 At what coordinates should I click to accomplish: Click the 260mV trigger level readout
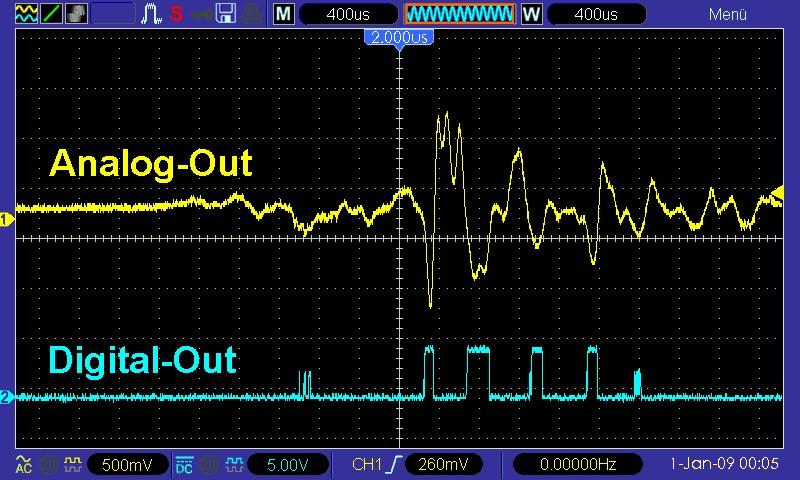point(443,464)
